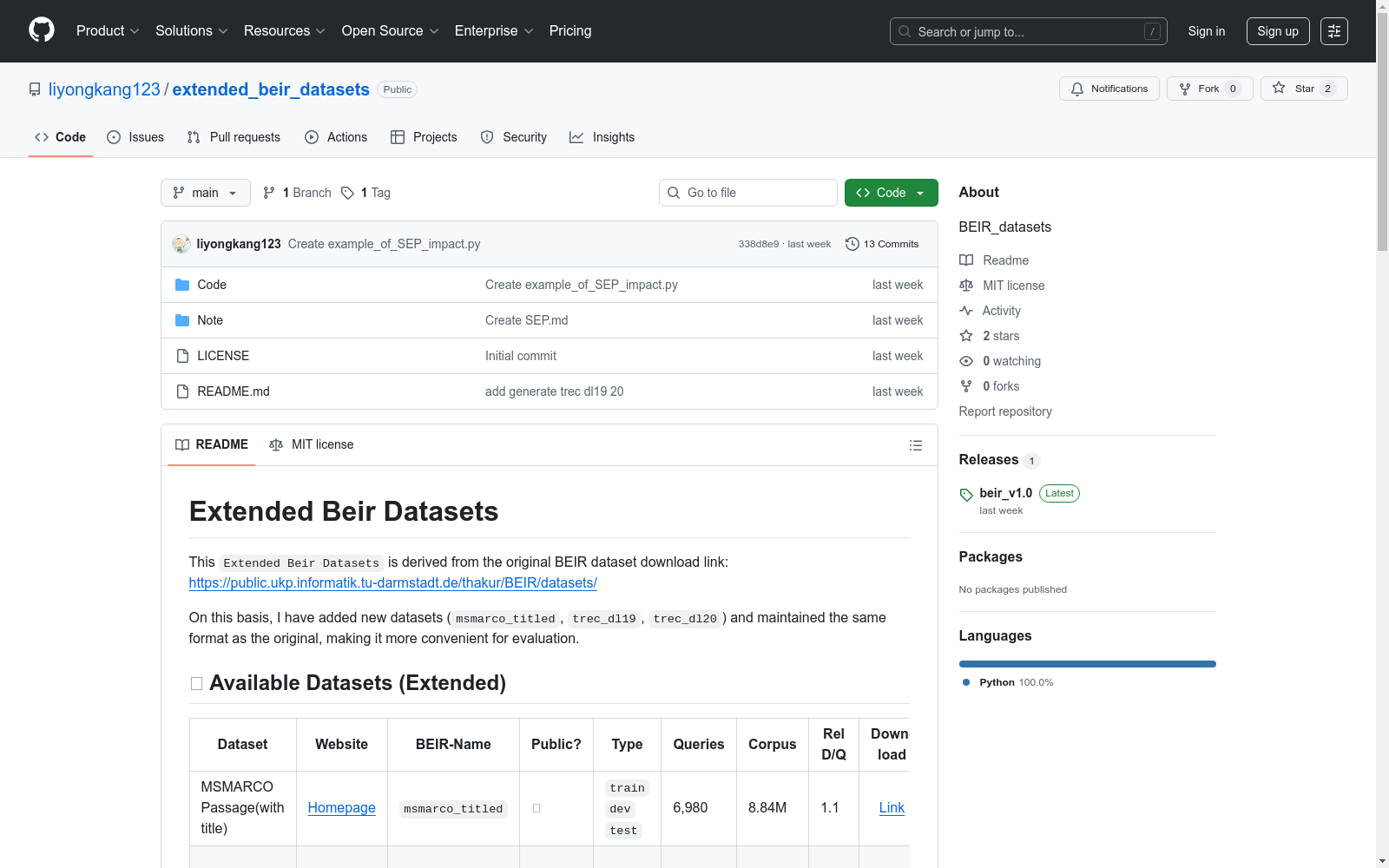Open the main branch selector

[206, 193]
